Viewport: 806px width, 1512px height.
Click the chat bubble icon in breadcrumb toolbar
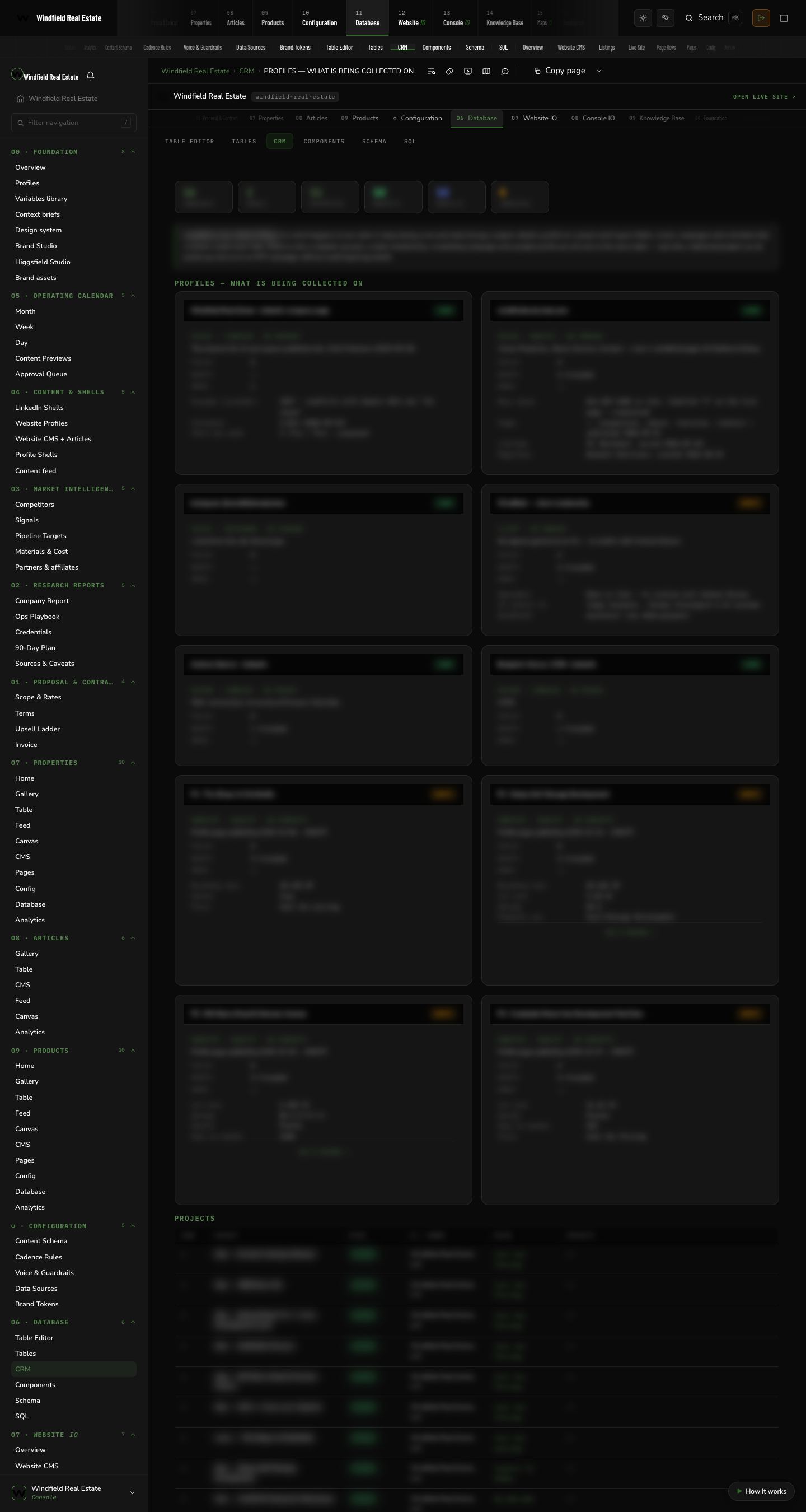pyautogui.click(x=504, y=71)
